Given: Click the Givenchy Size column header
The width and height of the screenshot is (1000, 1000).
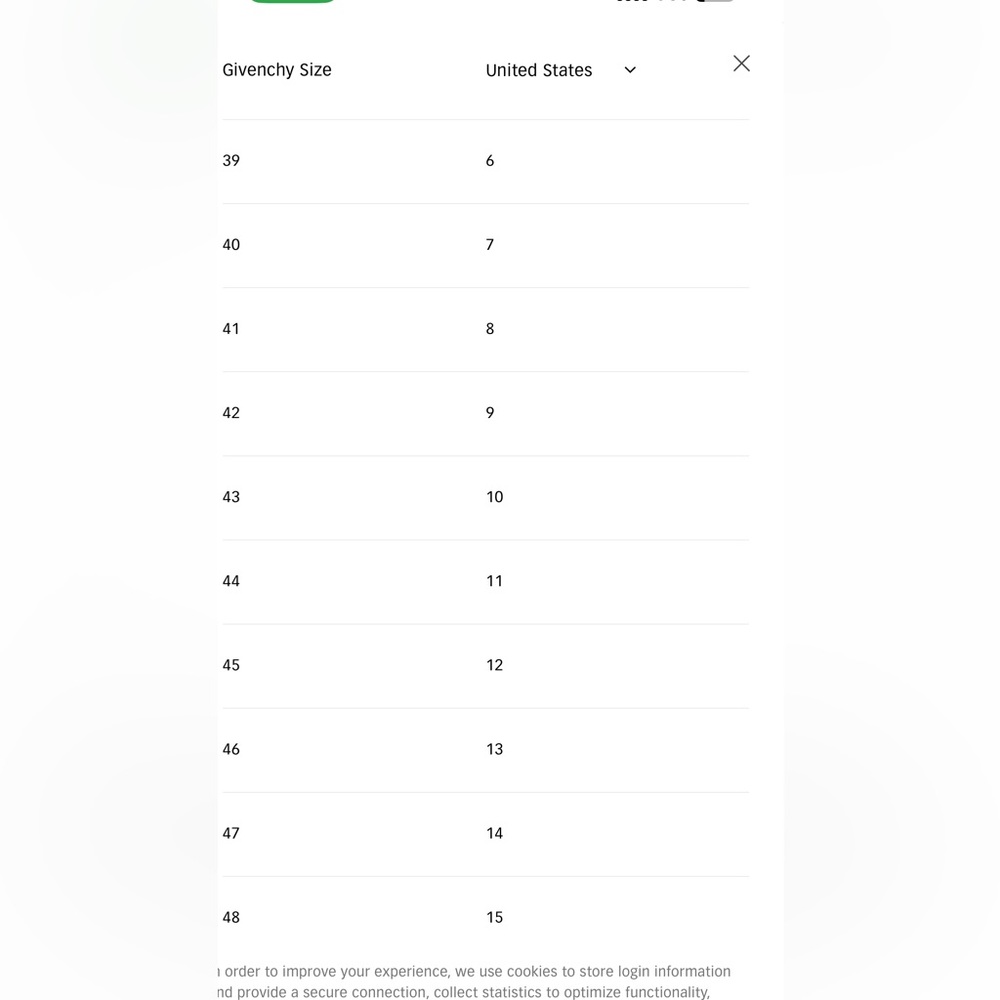Looking at the screenshot, I should tap(277, 70).
